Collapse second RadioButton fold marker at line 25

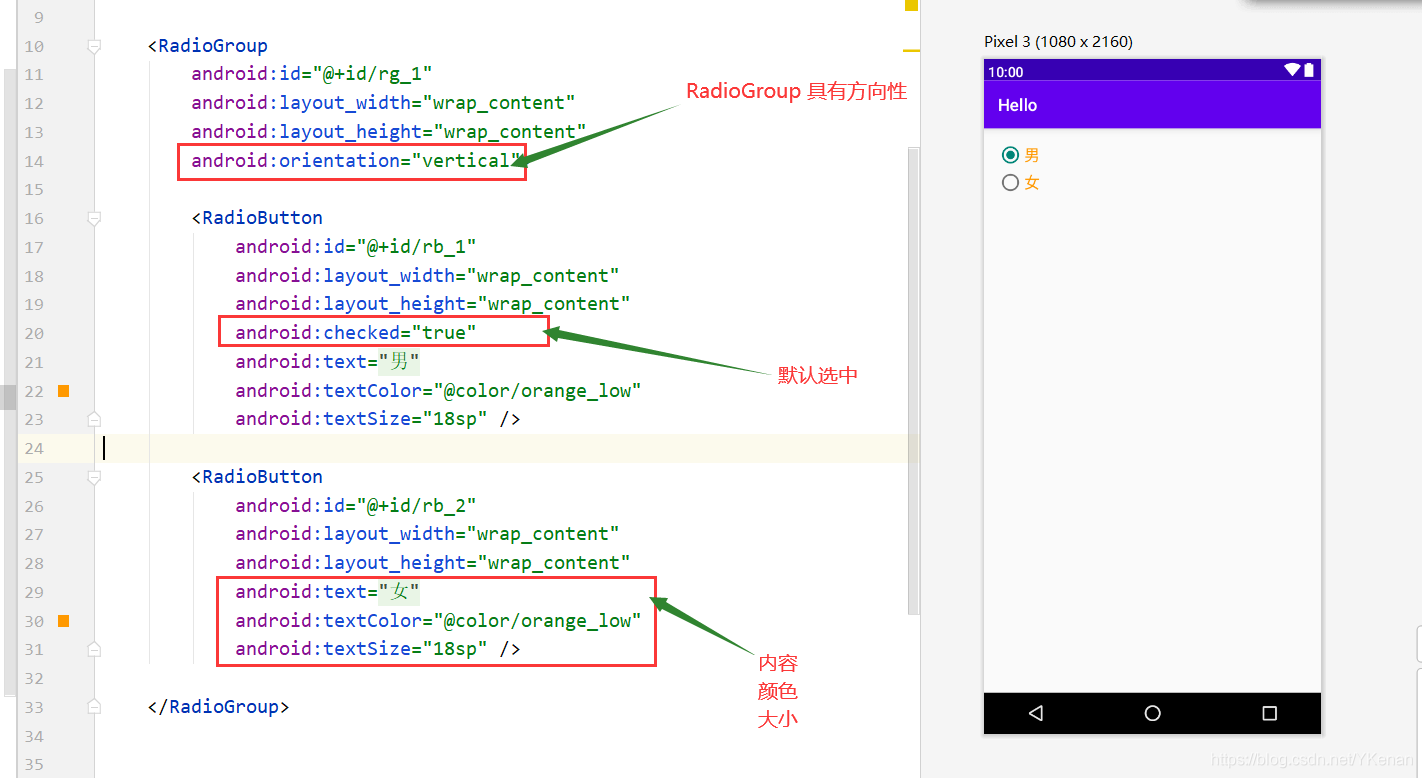(x=94, y=477)
